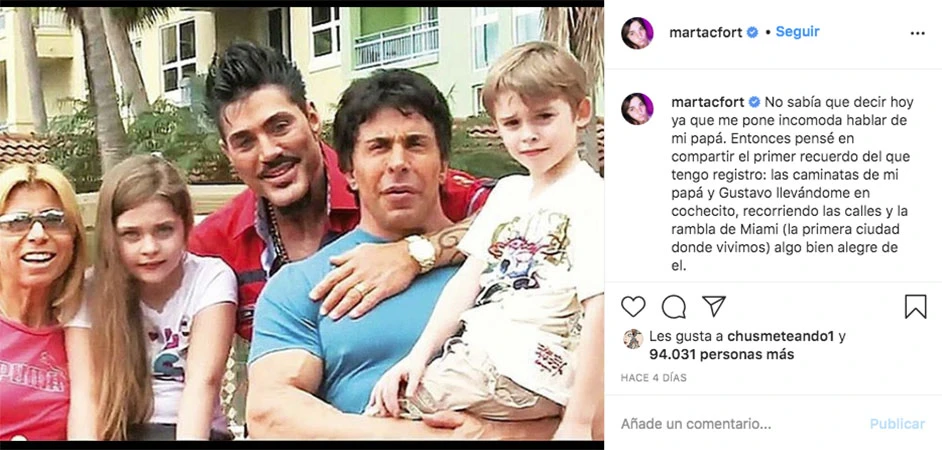Click the Seguir follow button
Image resolution: width=942 pixels, height=450 pixels.
pos(797,32)
